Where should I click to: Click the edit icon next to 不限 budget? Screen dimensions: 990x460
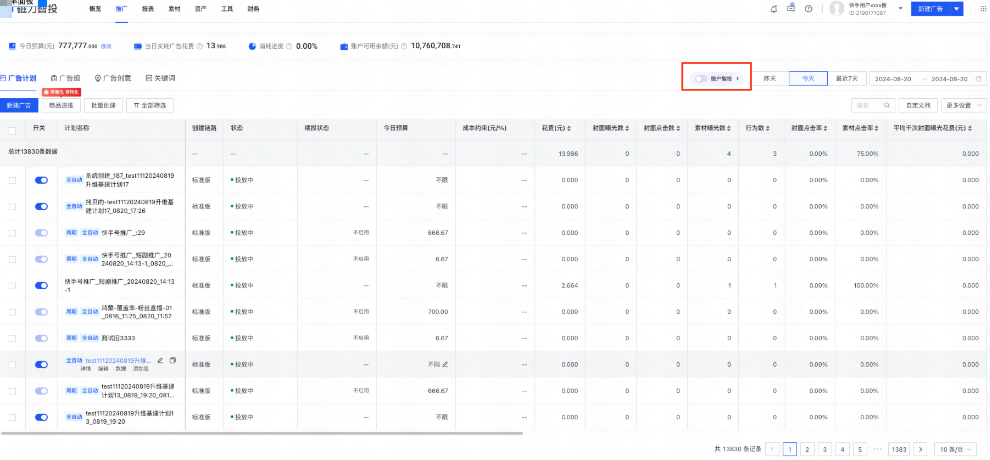(445, 364)
